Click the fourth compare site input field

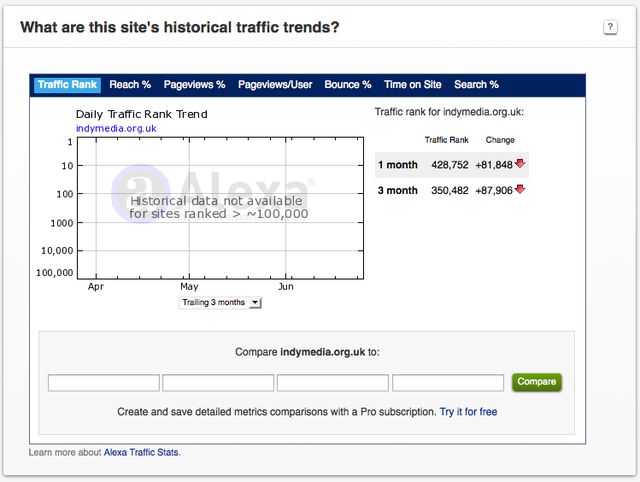448,383
